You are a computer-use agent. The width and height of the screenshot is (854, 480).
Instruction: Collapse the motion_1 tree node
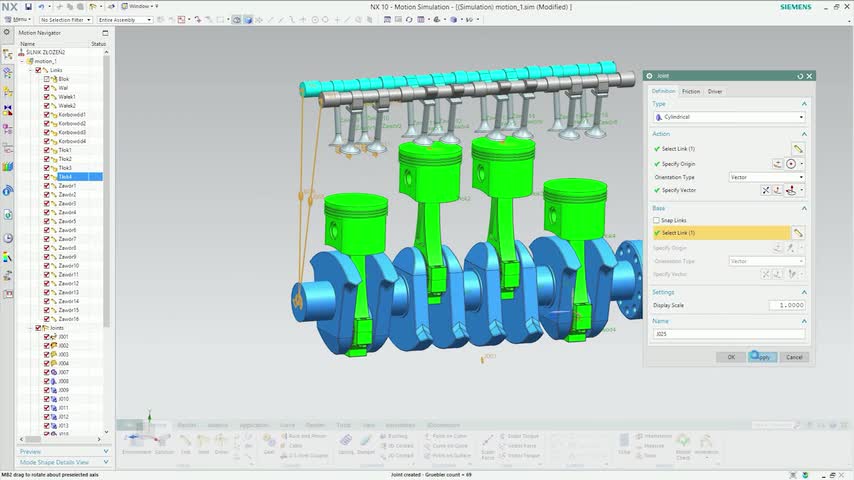point(22,62)
